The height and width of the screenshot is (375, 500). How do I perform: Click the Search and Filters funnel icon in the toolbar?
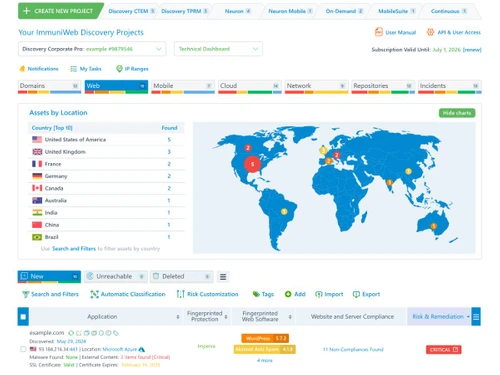coord(25,294)
